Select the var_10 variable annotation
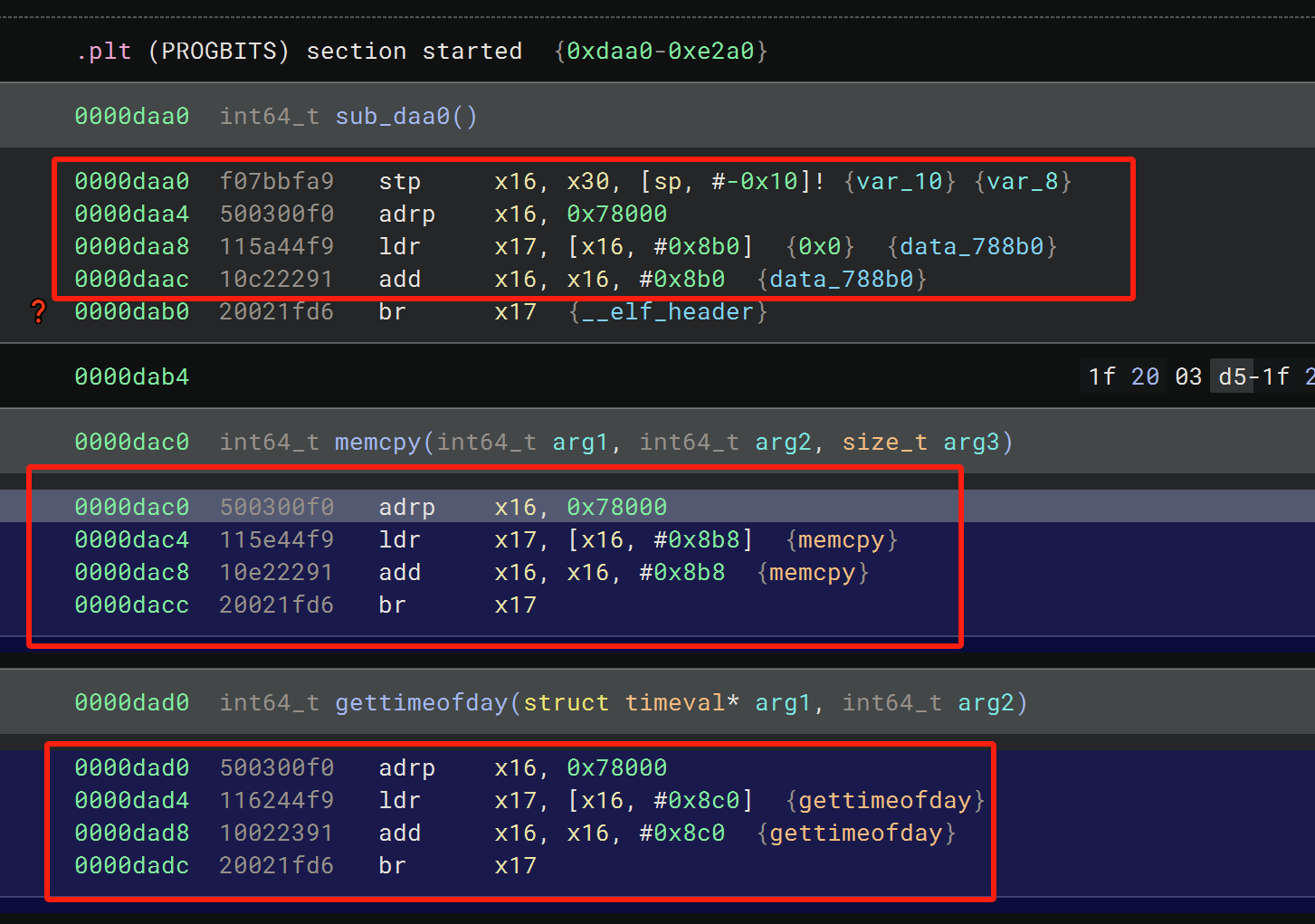This screenshot has height=924, width=1315. pos(900,181)
